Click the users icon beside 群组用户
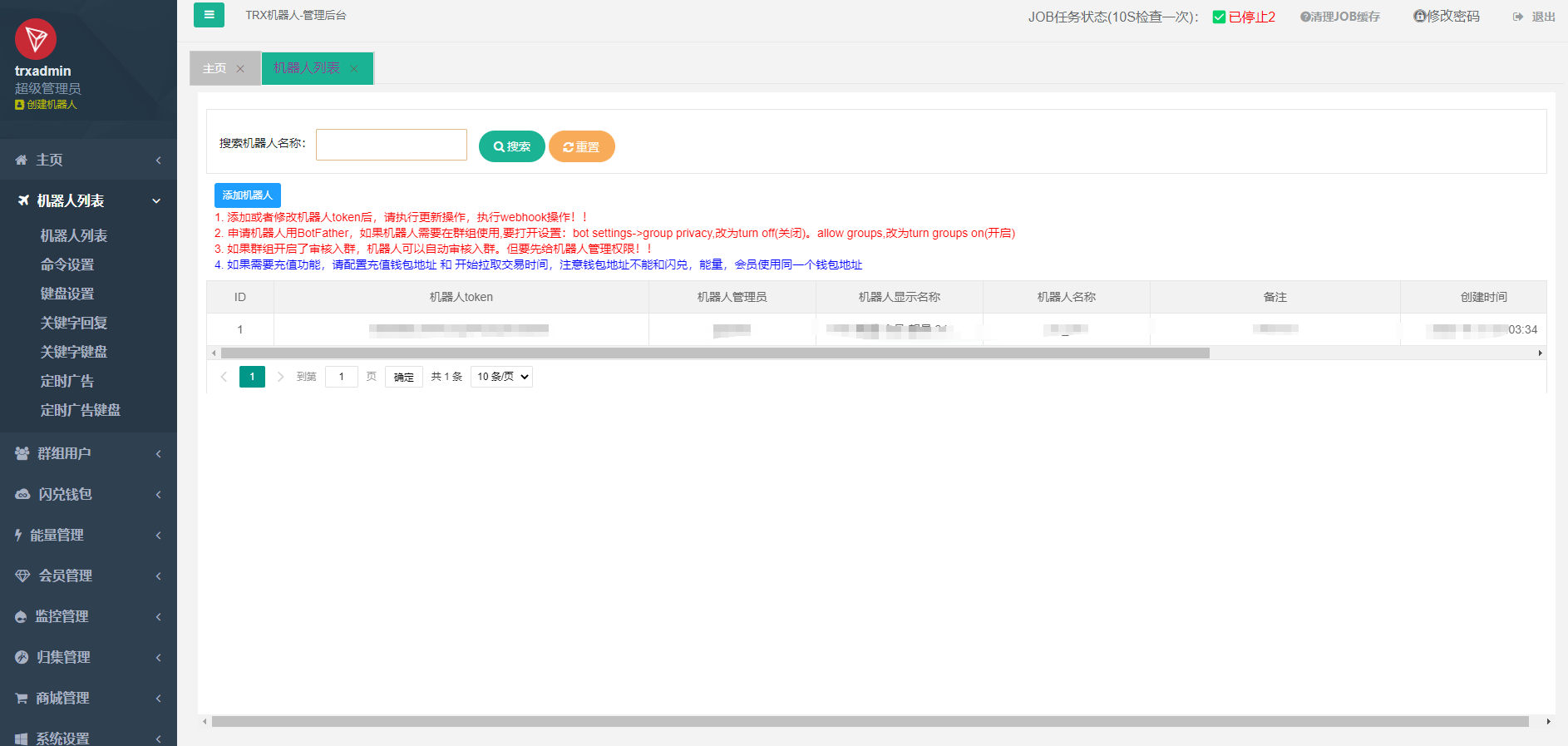 point(22,453)
